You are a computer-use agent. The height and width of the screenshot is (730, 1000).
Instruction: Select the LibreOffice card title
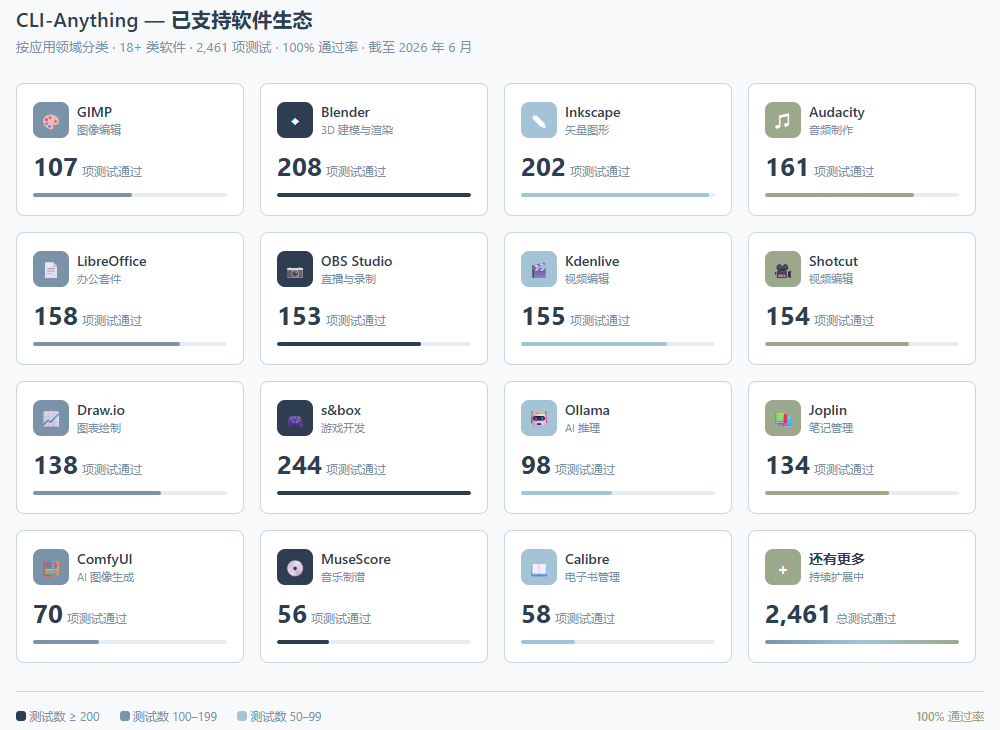112,261
